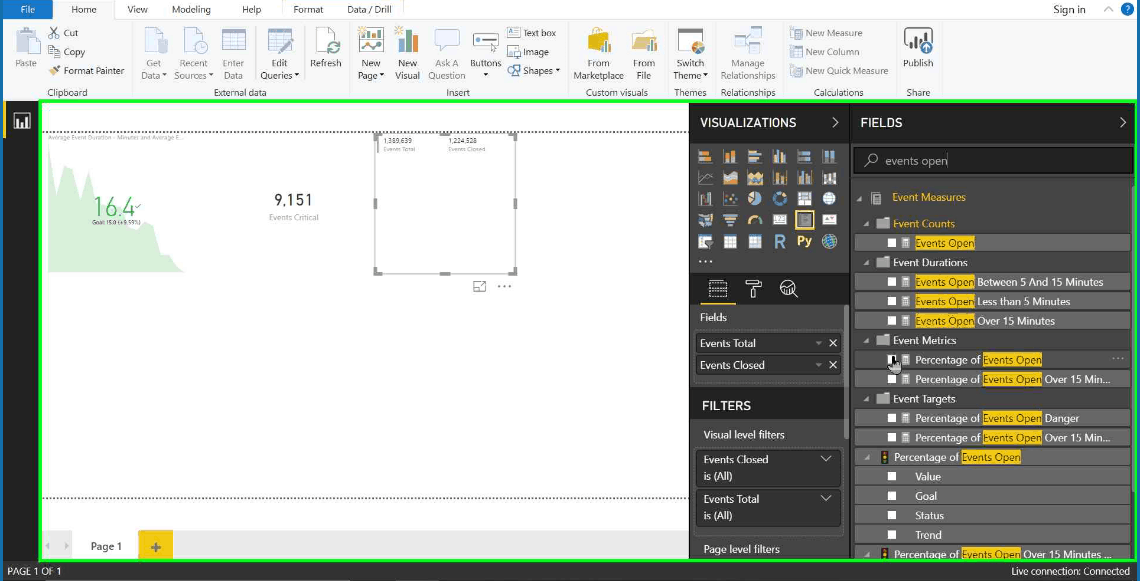Open the Analytics magnifier pane

click(x=788, y=289)
